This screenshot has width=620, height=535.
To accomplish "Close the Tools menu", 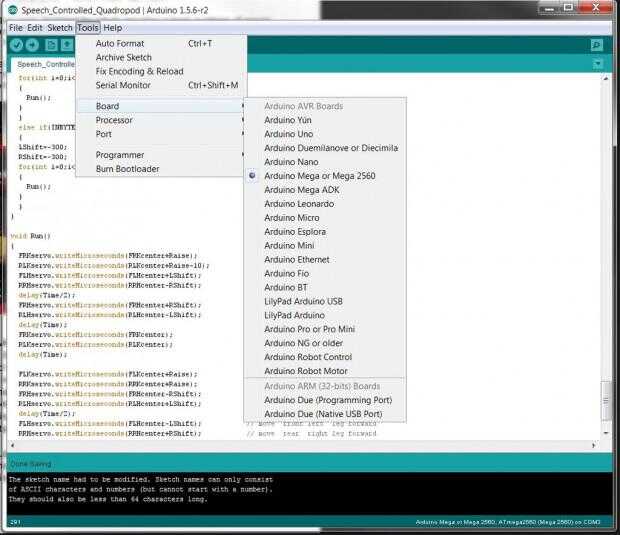I will 88,28.
